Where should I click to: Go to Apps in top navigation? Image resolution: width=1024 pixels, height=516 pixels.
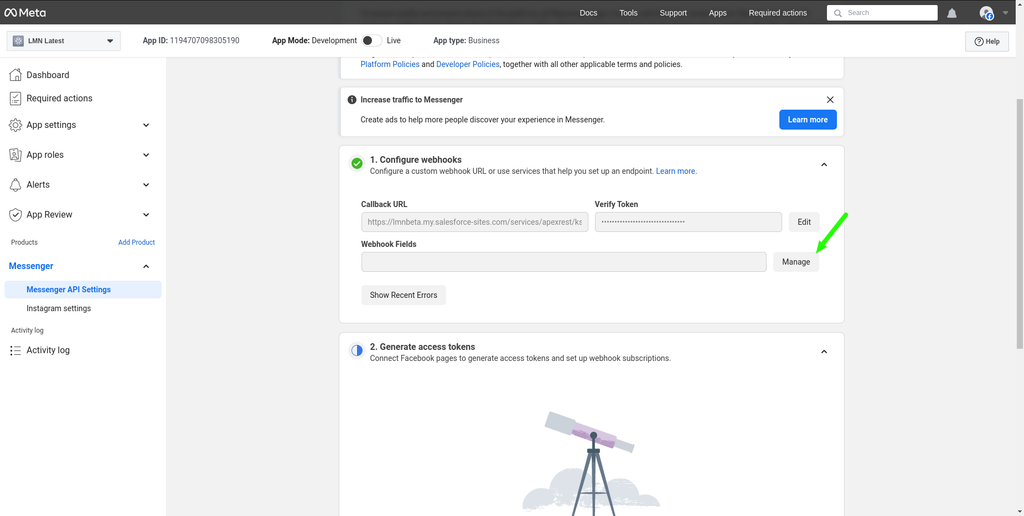[718, 13]
